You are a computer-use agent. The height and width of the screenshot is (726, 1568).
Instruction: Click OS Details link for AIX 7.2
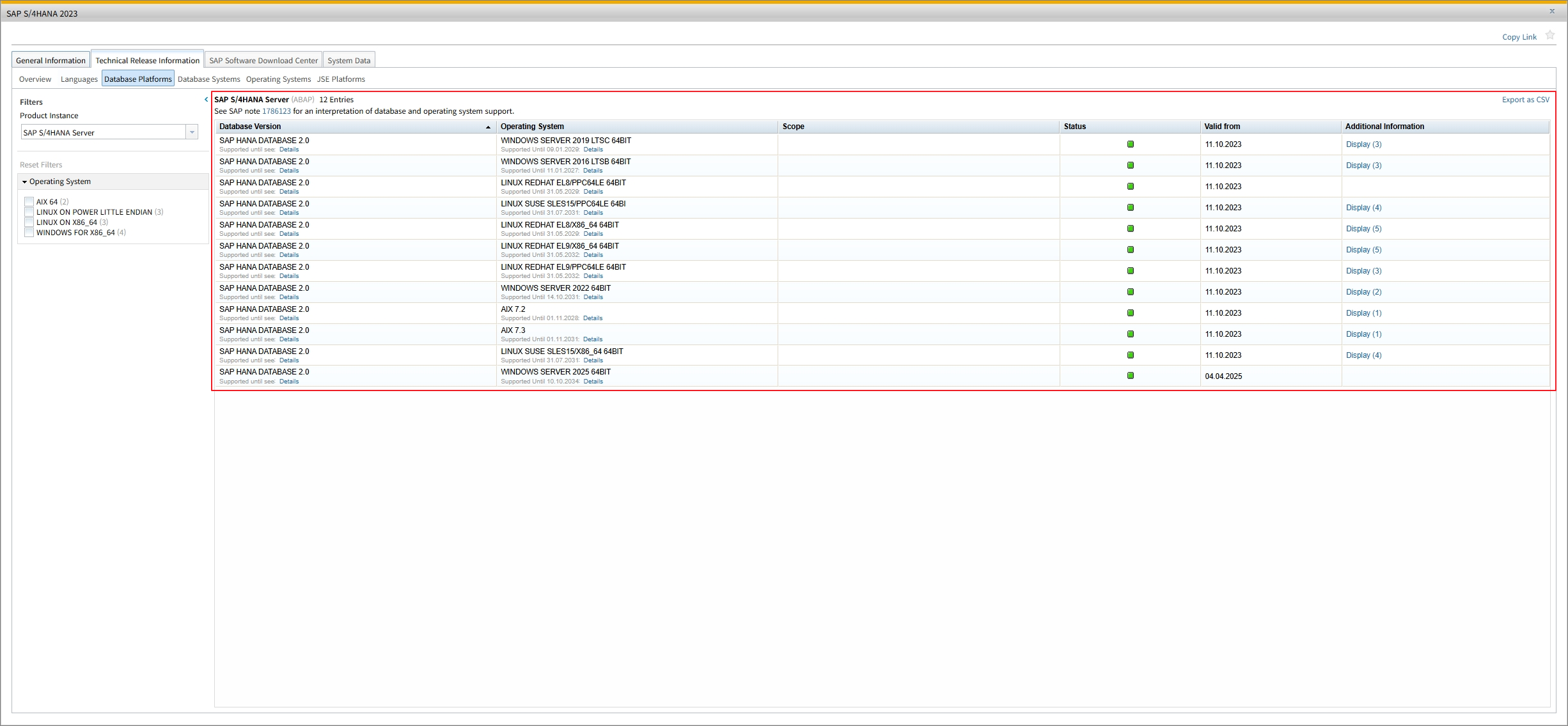tap(593, 318)
